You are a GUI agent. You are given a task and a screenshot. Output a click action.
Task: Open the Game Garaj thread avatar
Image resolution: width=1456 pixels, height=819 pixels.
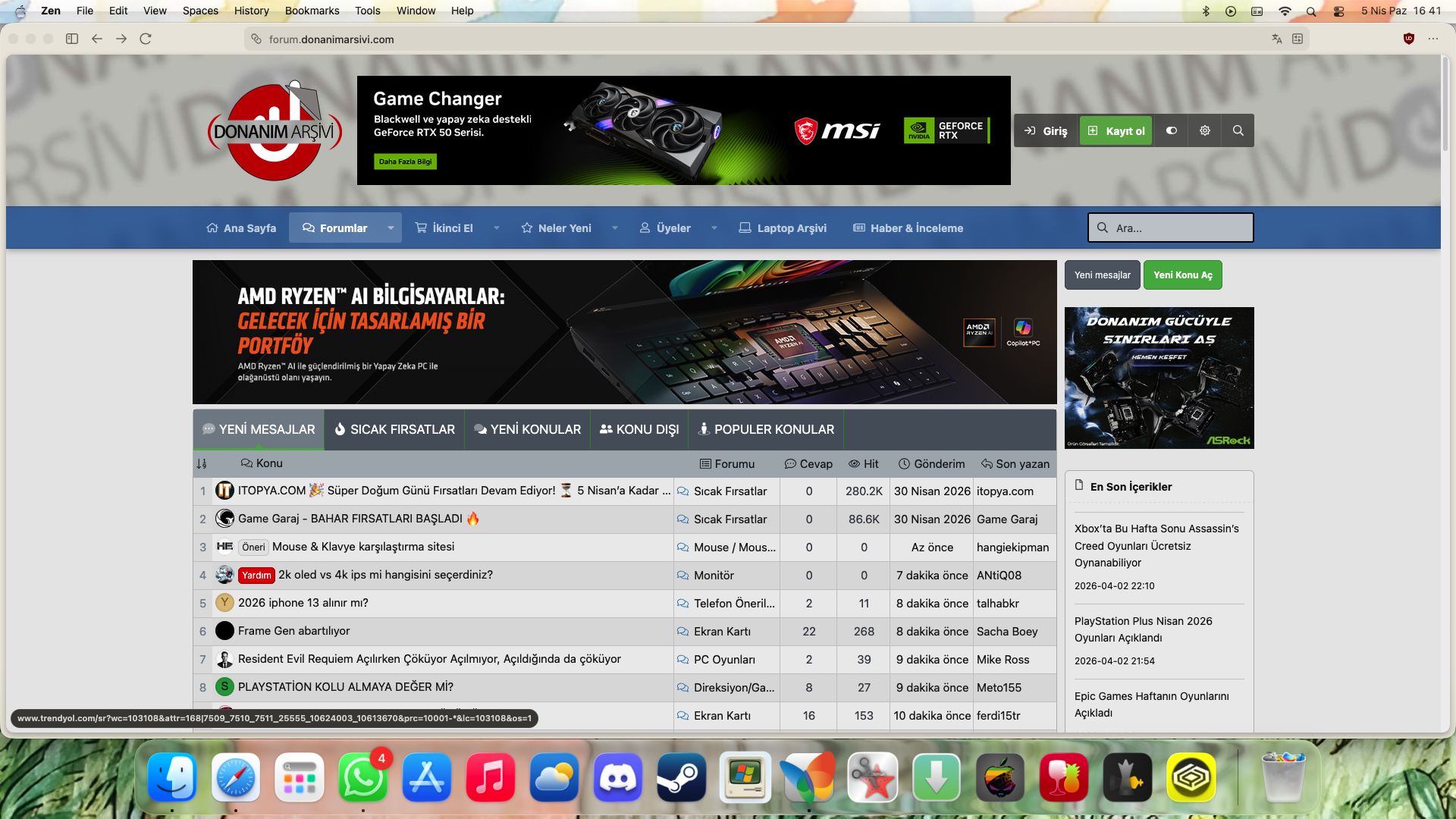click(224, 519)
